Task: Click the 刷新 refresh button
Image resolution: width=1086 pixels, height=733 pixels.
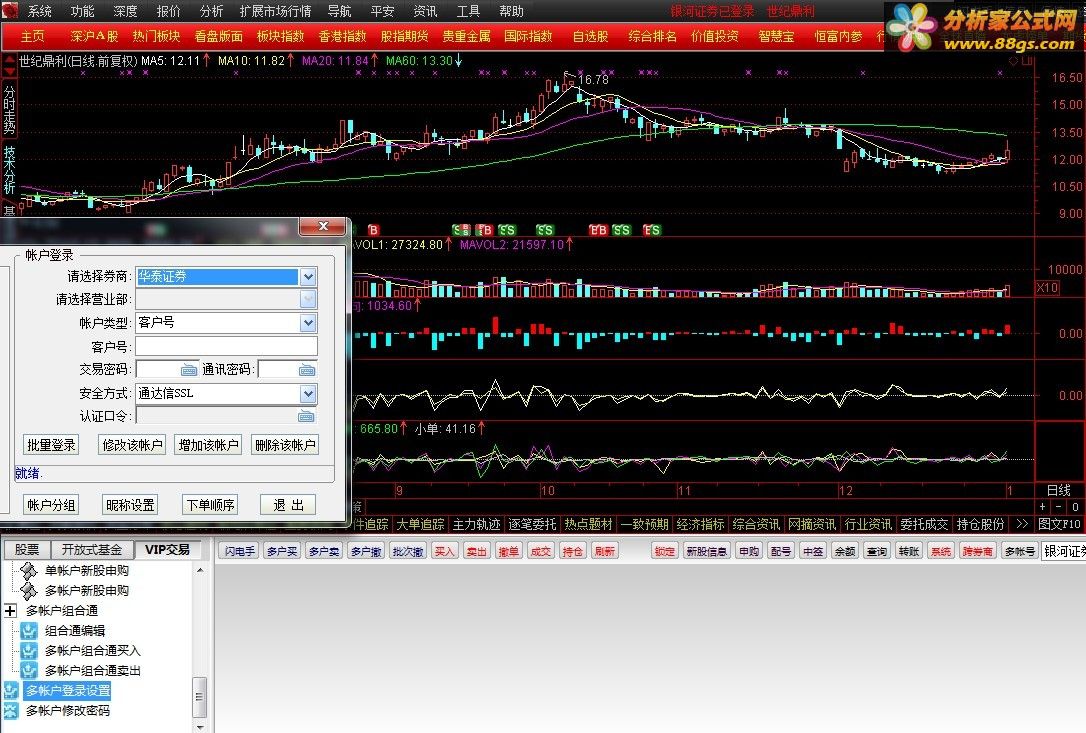Action: click(x=604, y=551)
